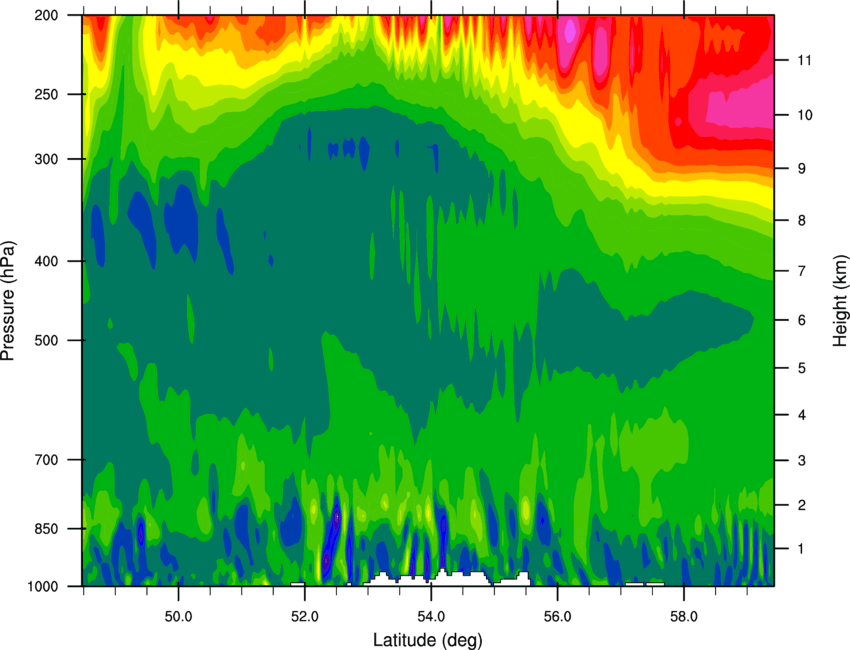Click the 52.0 latitude tick label
The image size is (850, 650).
pyautogui.click(x=305, y=617)
